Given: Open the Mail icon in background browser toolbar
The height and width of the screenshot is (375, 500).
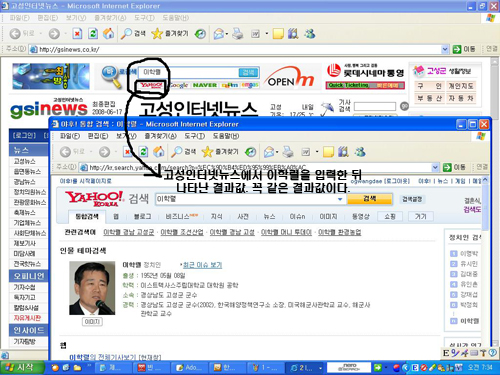Looking at the screenshot, I should click(219, 34).
